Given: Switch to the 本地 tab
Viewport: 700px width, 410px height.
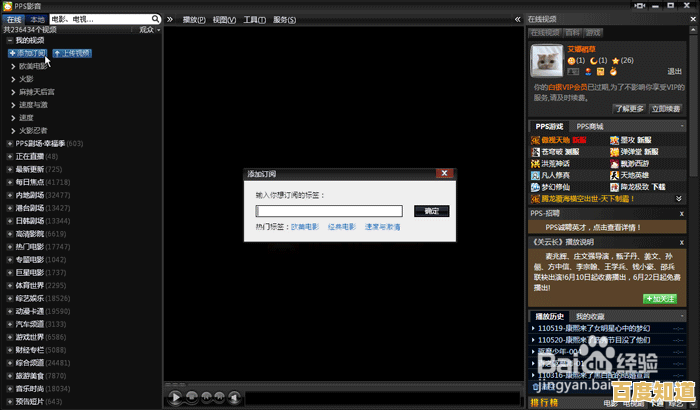Looking at the screenshot, I should point(37,19).
